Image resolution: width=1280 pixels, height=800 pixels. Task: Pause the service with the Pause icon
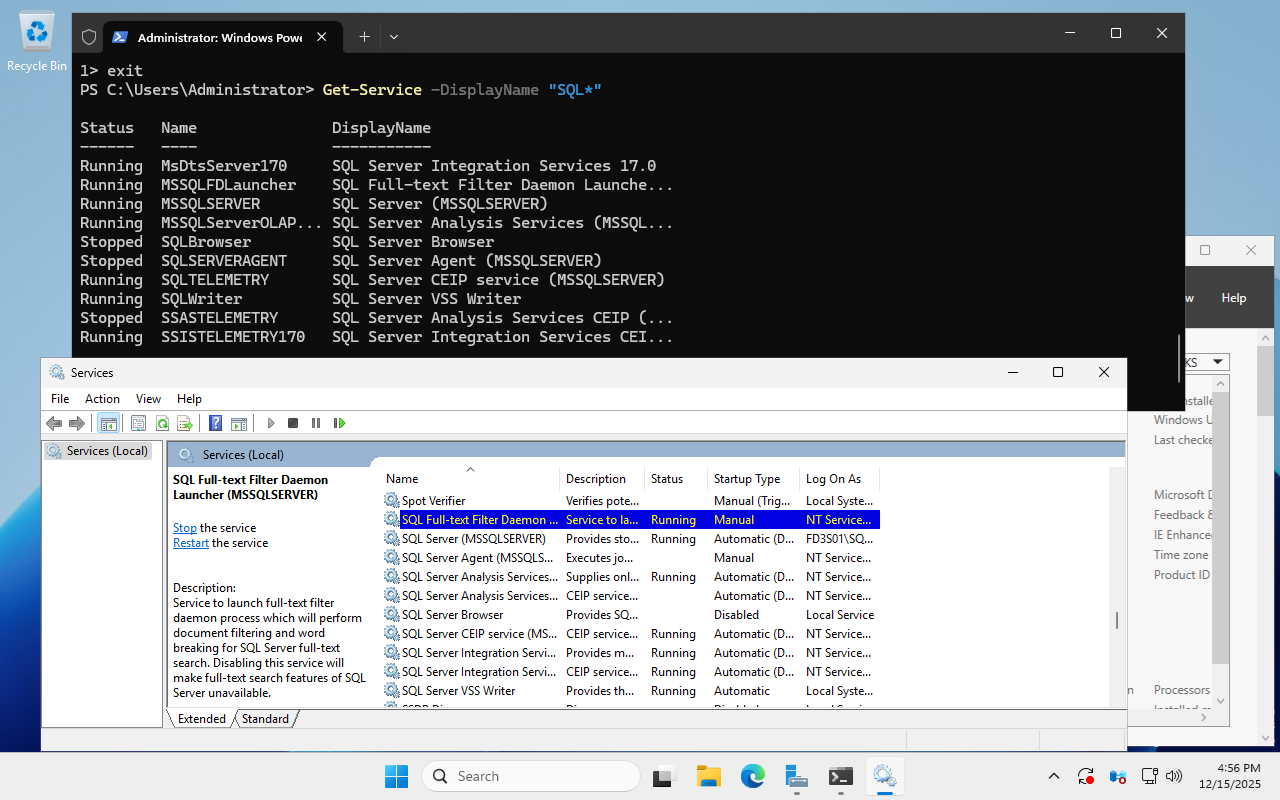(x=315, y=422)
